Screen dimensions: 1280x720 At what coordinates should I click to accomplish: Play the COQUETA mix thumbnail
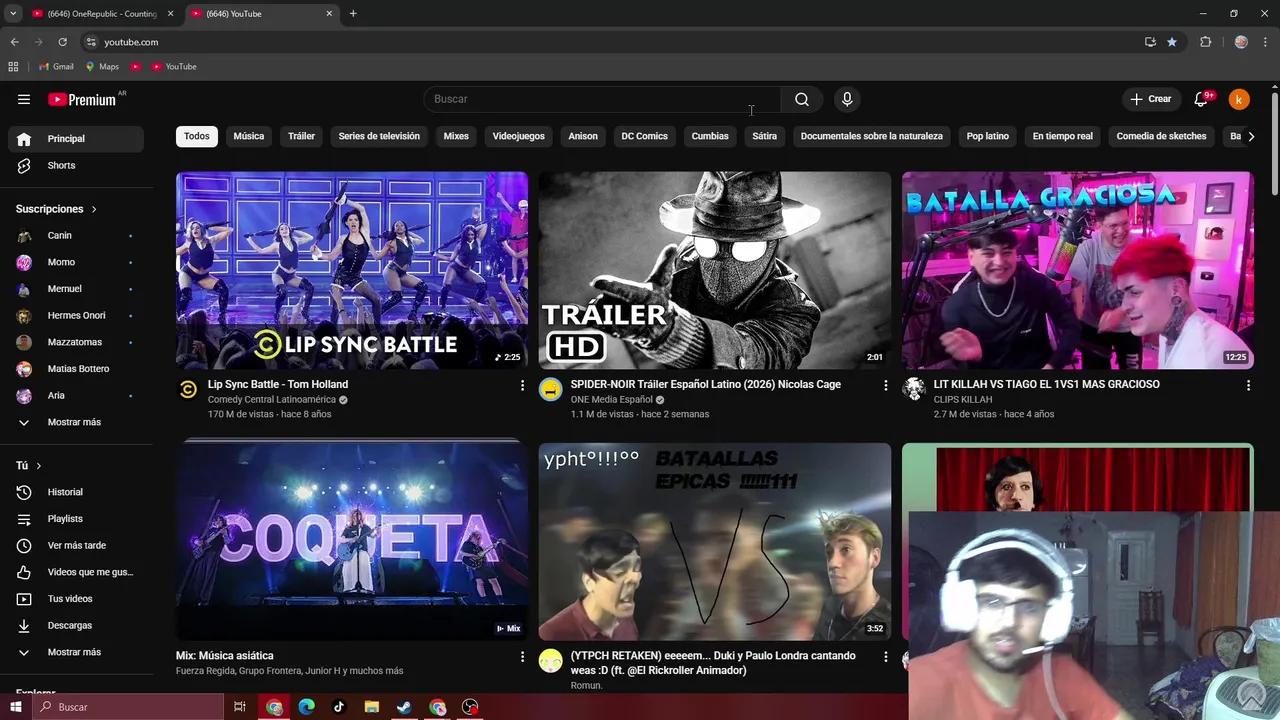tap(352, 541)
